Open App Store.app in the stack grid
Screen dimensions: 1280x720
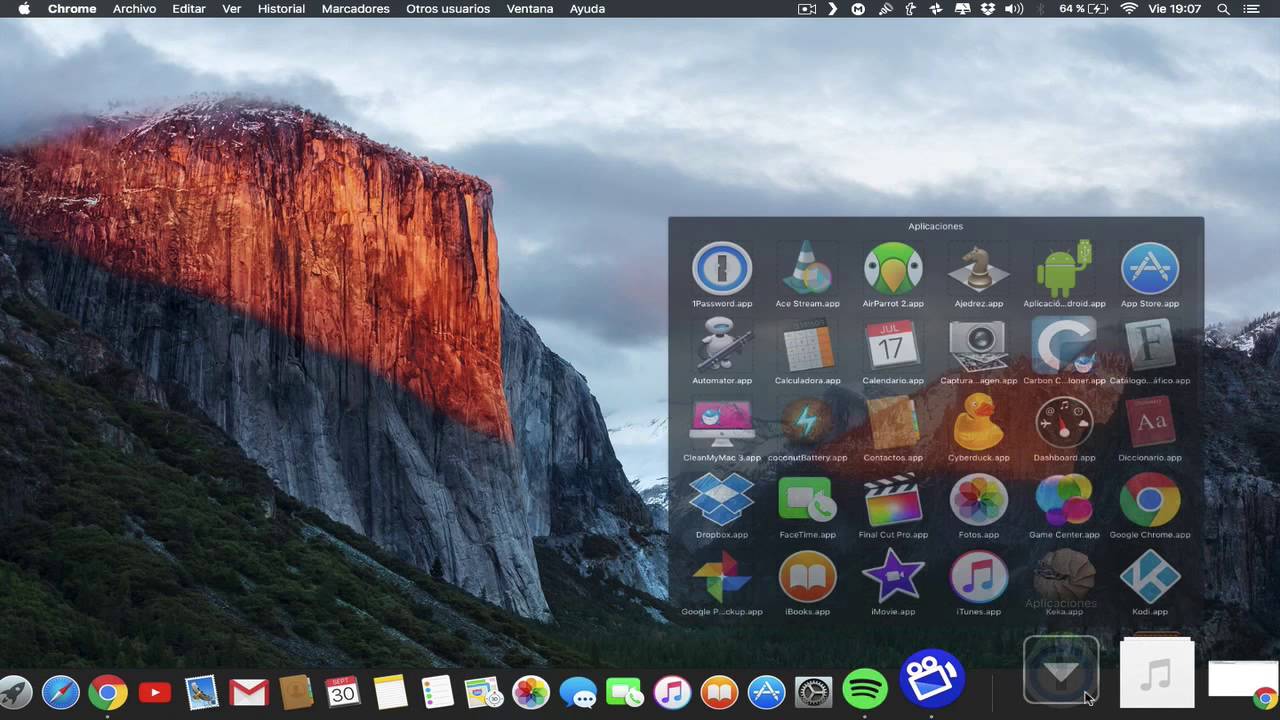1150,268
